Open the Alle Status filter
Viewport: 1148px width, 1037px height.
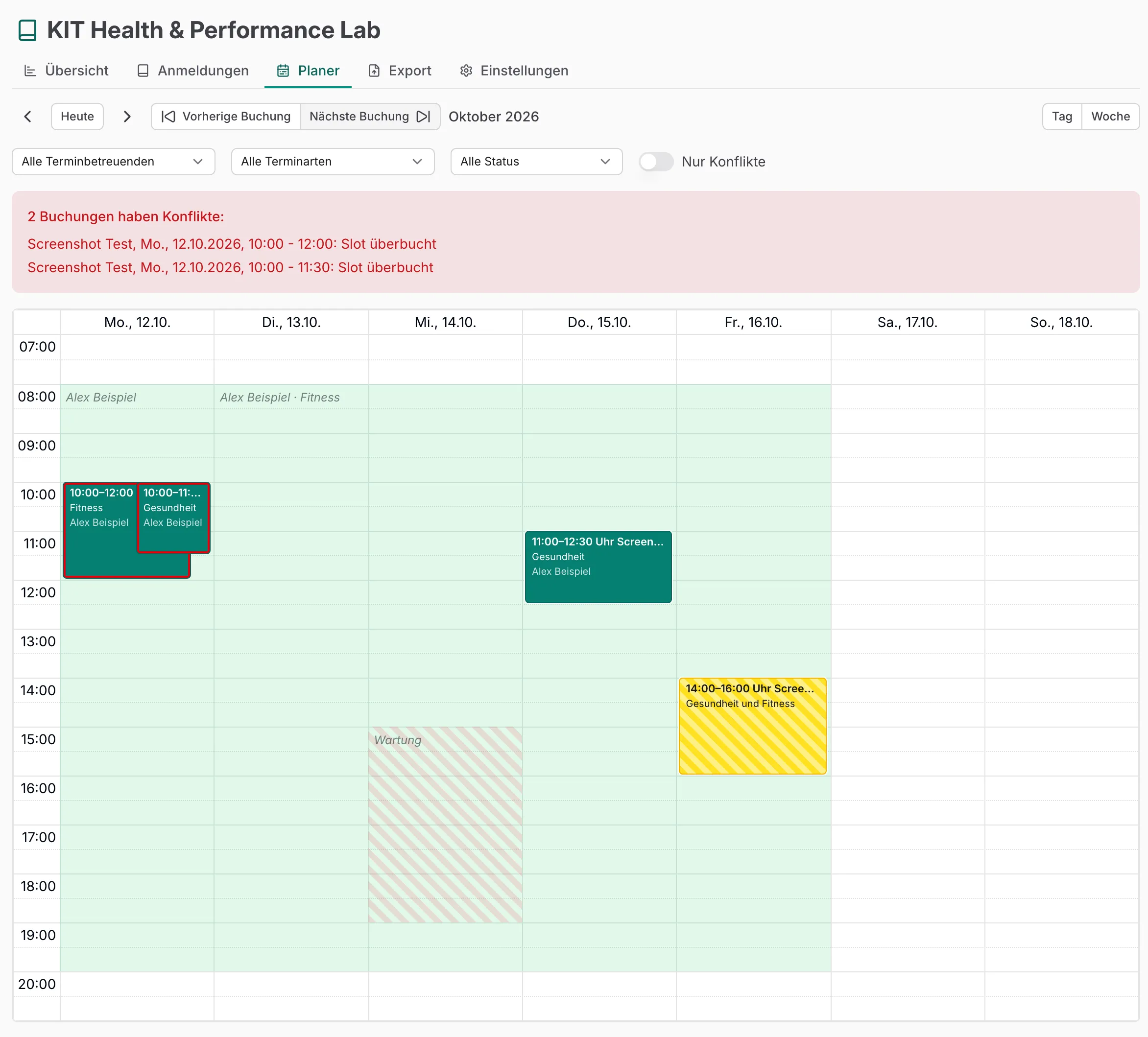tap(536, 162)
